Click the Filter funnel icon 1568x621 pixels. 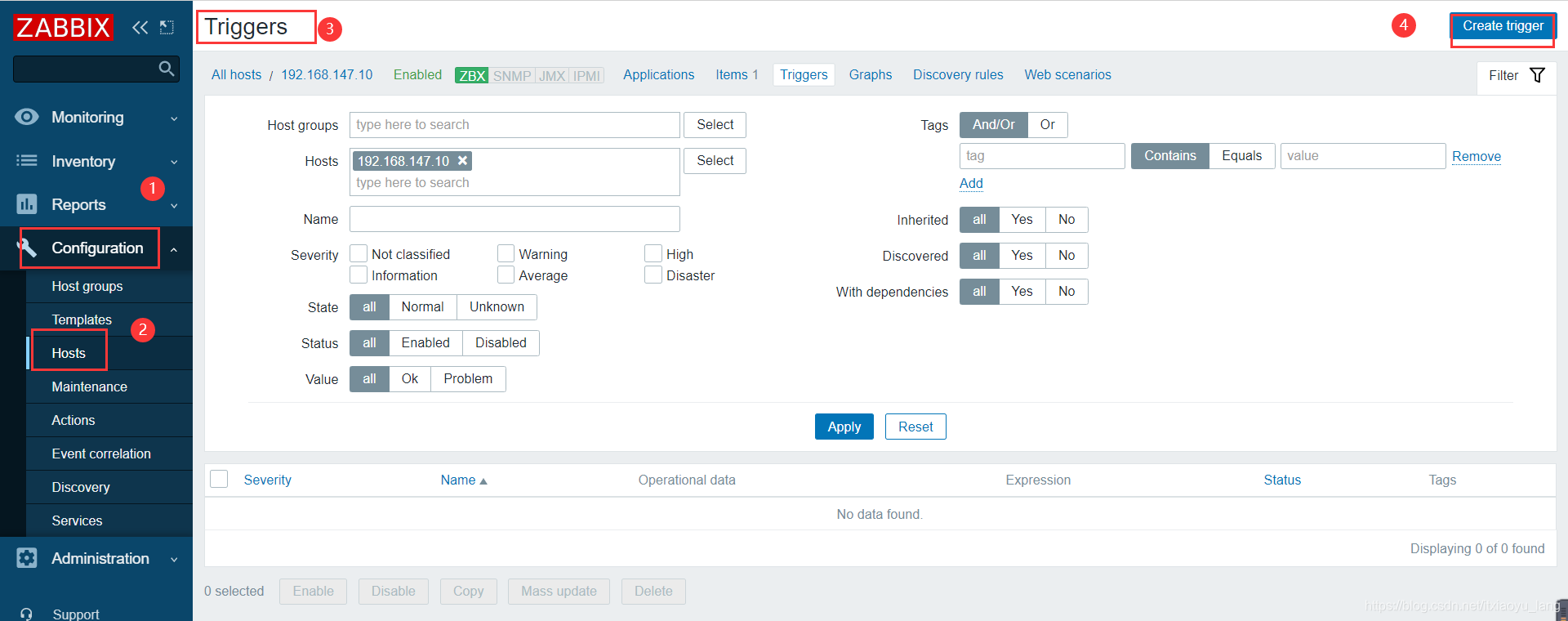(1537, 75)
